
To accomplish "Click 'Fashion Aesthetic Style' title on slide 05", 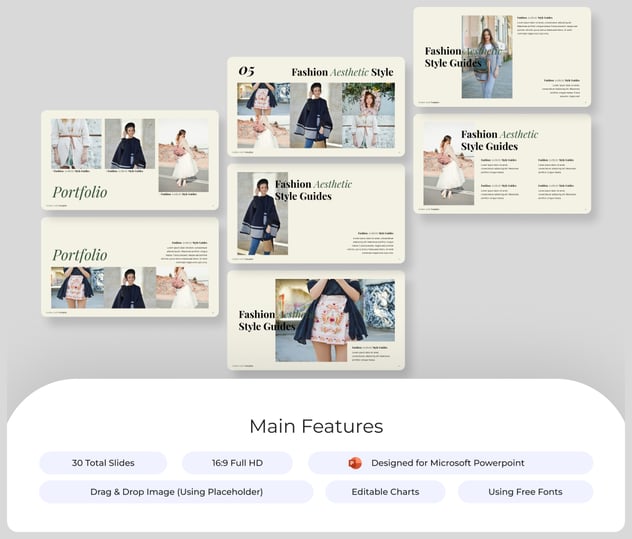I will coord(342,72).
